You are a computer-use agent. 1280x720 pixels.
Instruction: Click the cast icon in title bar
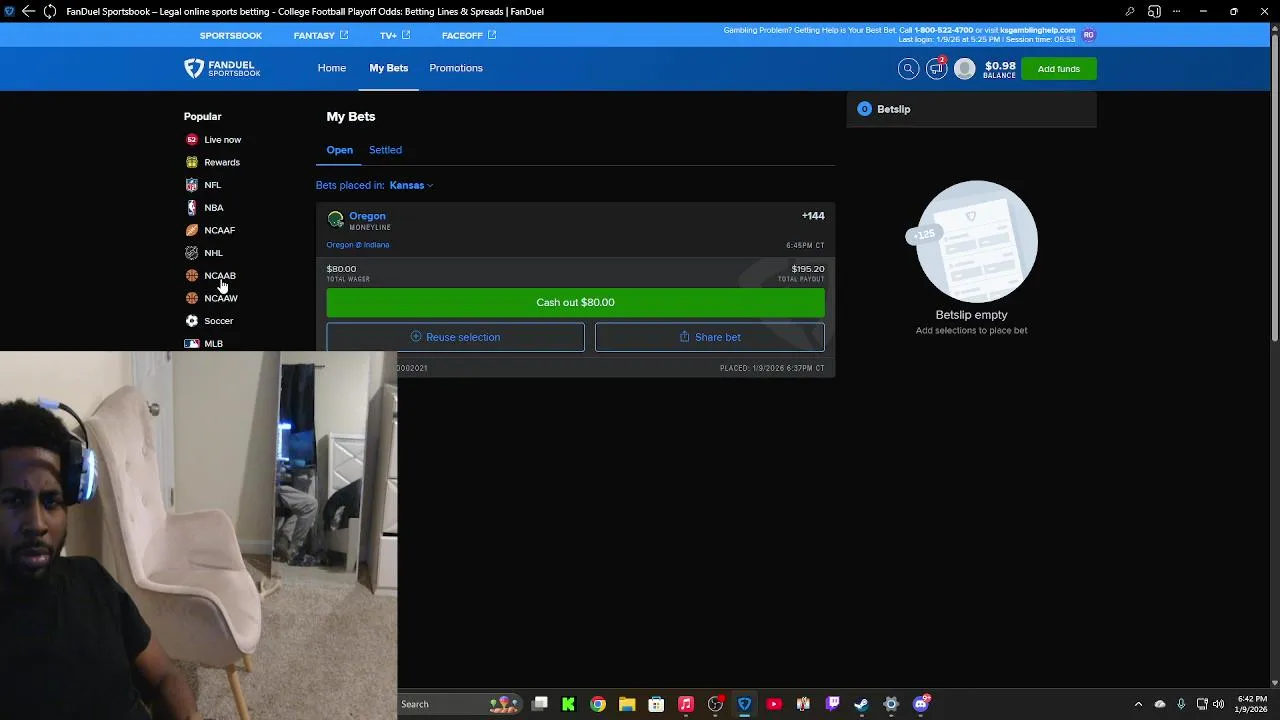[1154, 12]
